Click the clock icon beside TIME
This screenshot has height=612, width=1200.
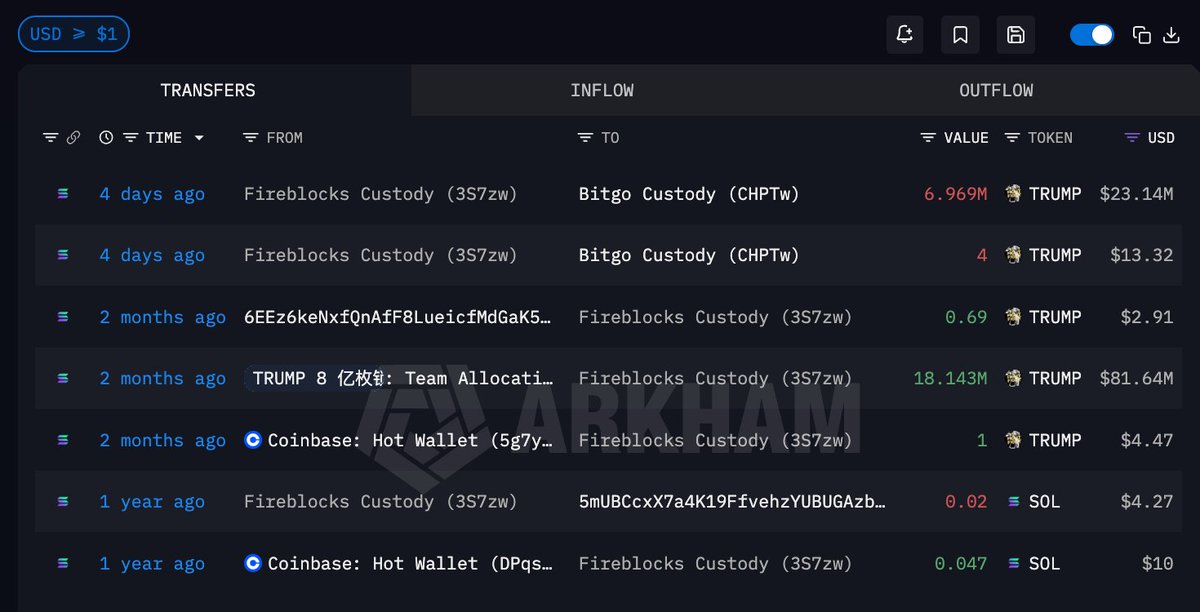(x=106, y=138)
